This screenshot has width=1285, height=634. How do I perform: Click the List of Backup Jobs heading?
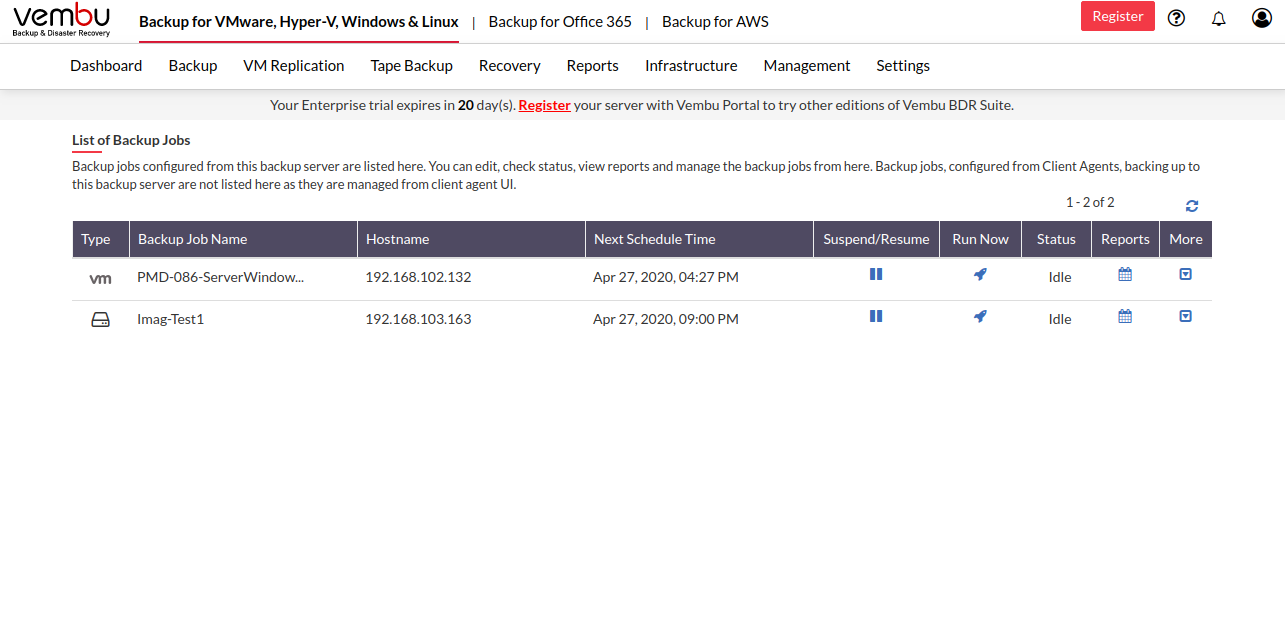click(x=131, y=140)
